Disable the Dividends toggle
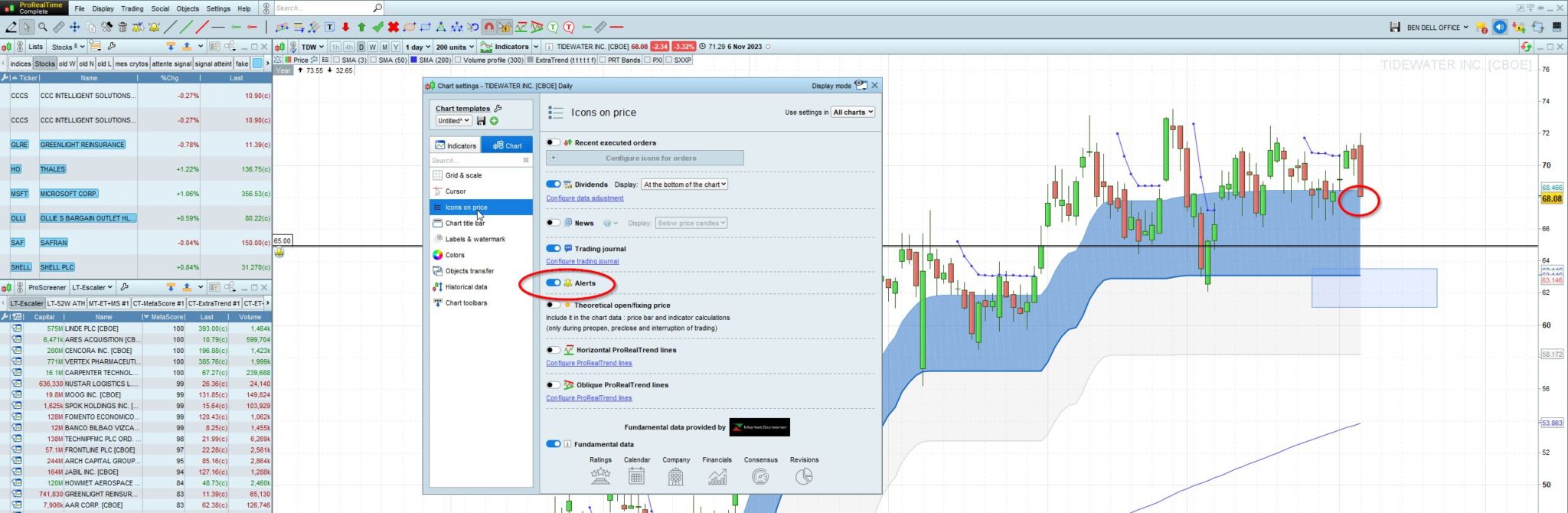Viewport: 1568px width, 513px height. [553, 184]
